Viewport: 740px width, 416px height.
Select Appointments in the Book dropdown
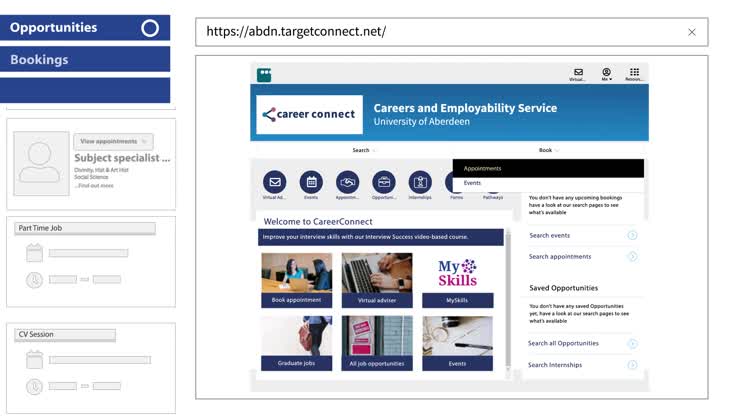tap(548, 168)
